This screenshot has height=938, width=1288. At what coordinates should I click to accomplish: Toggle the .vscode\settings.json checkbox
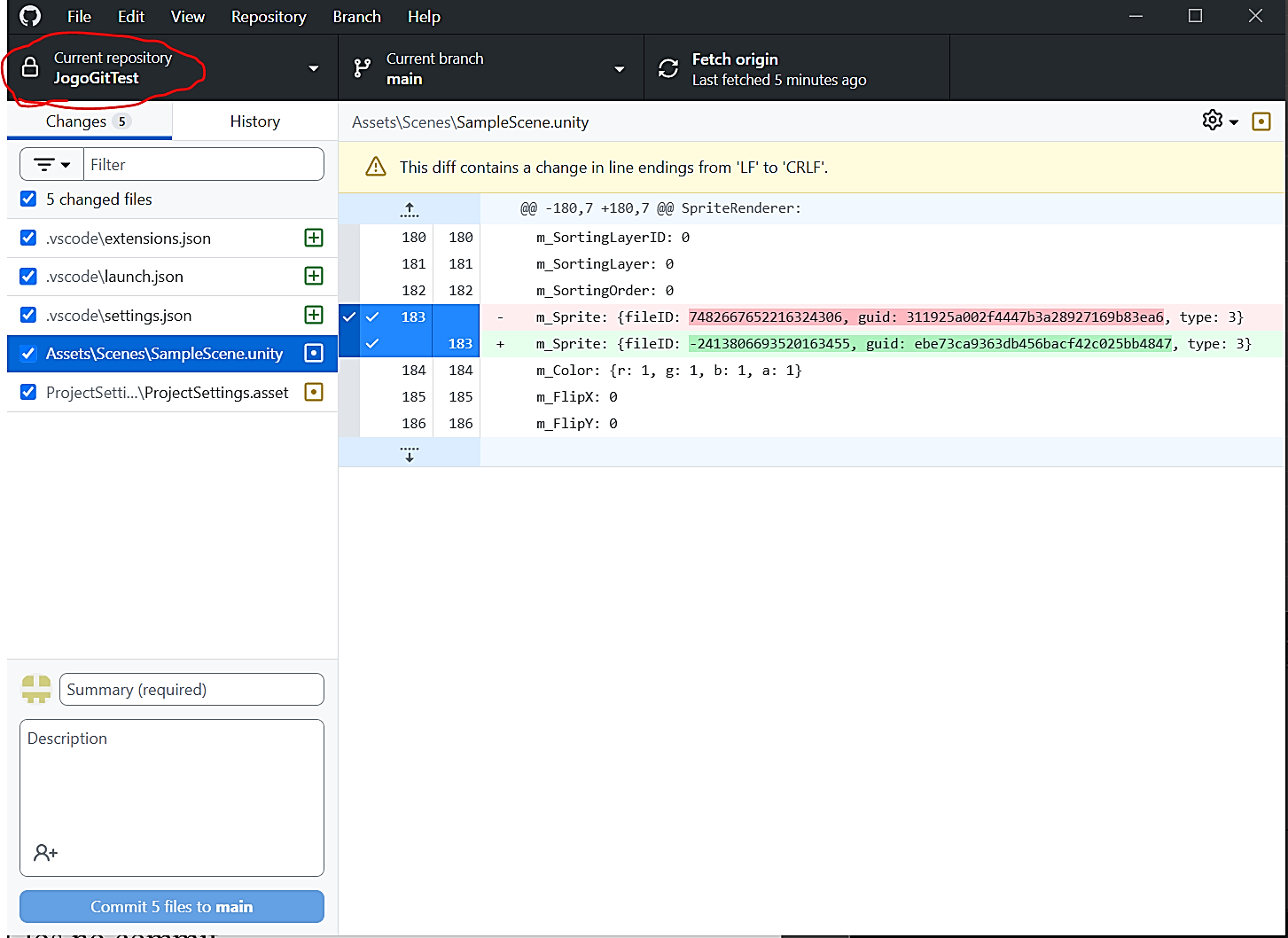28,316
